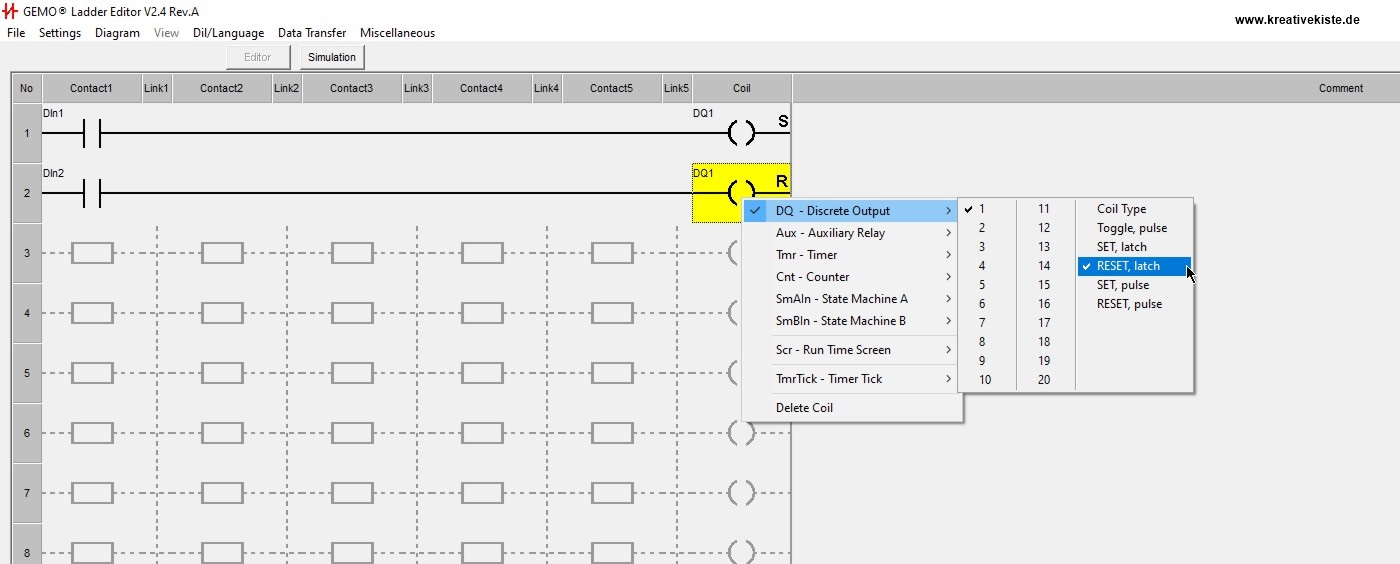Click empty Contact5 placeholder in row 5
This screenshot has height=564, width=1400.
[x=612, y=373]
